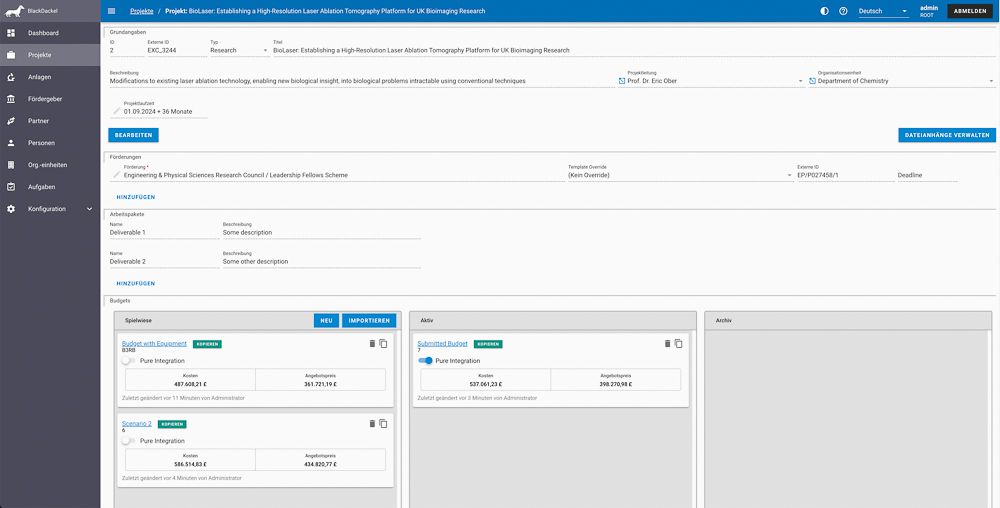Click the Aufgaben checklist icon

click(x=11, y=187)
